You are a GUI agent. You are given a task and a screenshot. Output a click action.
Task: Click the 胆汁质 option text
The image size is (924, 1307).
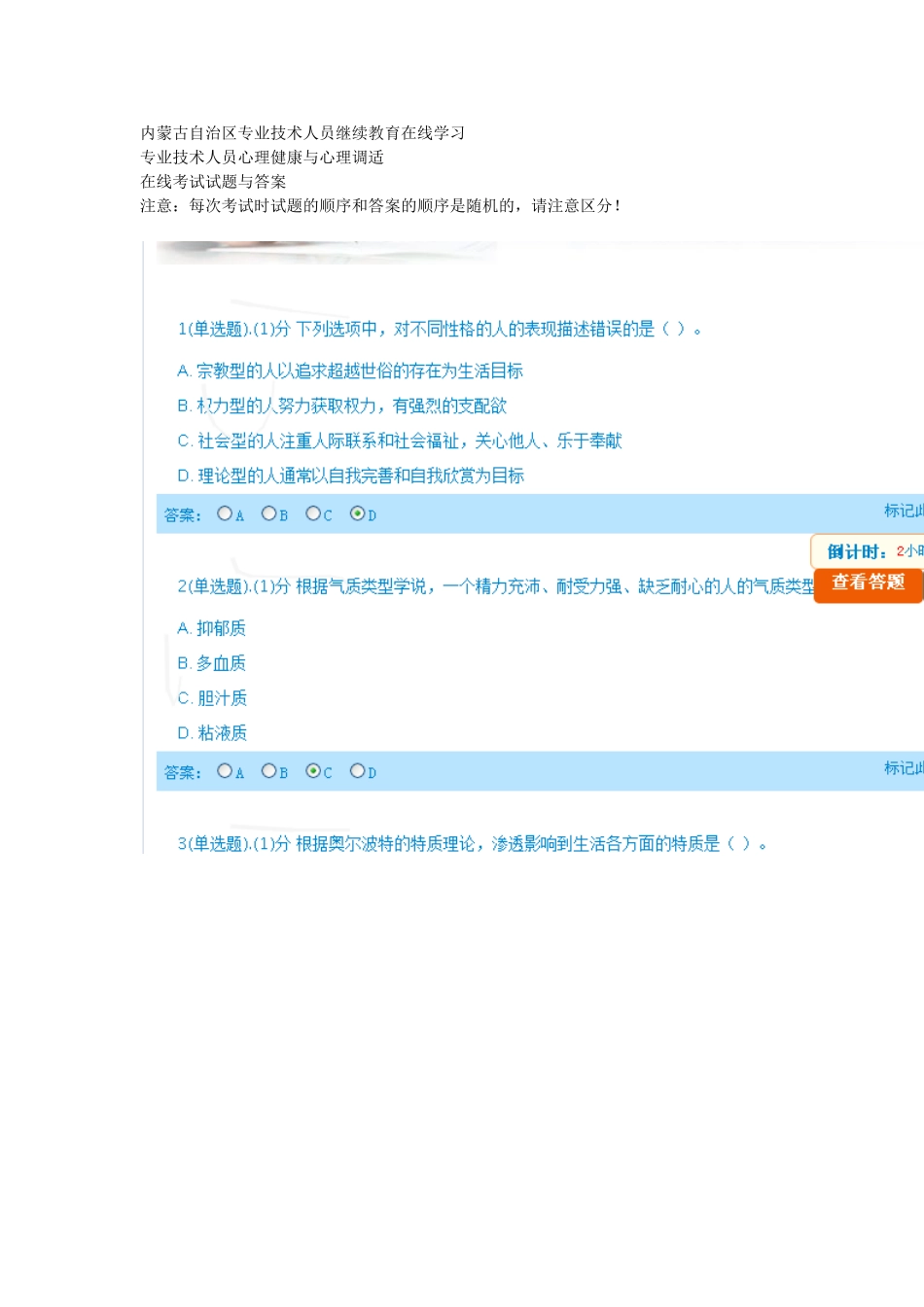[x=222, y=698]
